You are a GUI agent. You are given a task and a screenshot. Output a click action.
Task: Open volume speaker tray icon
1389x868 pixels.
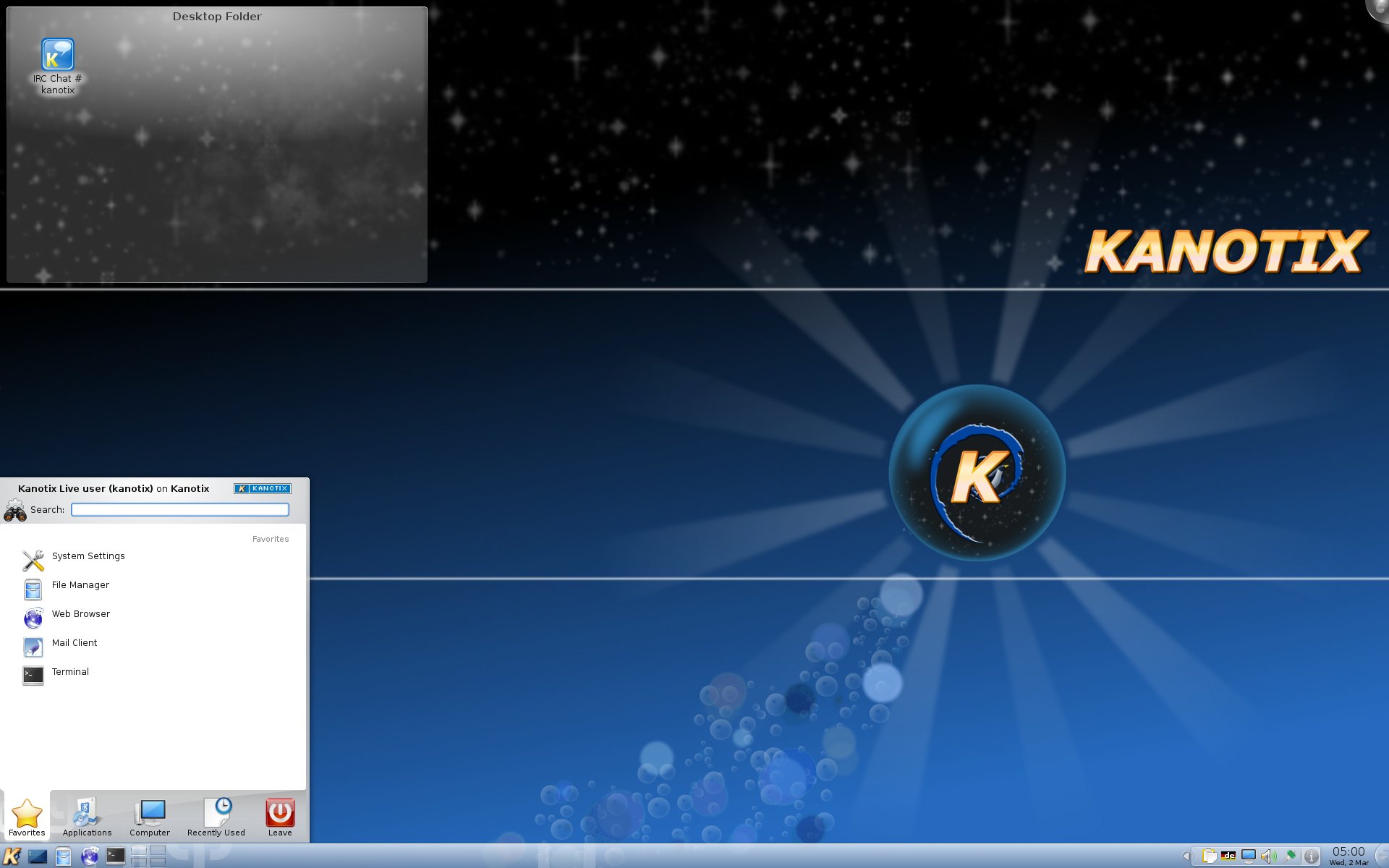(1268, 856)
